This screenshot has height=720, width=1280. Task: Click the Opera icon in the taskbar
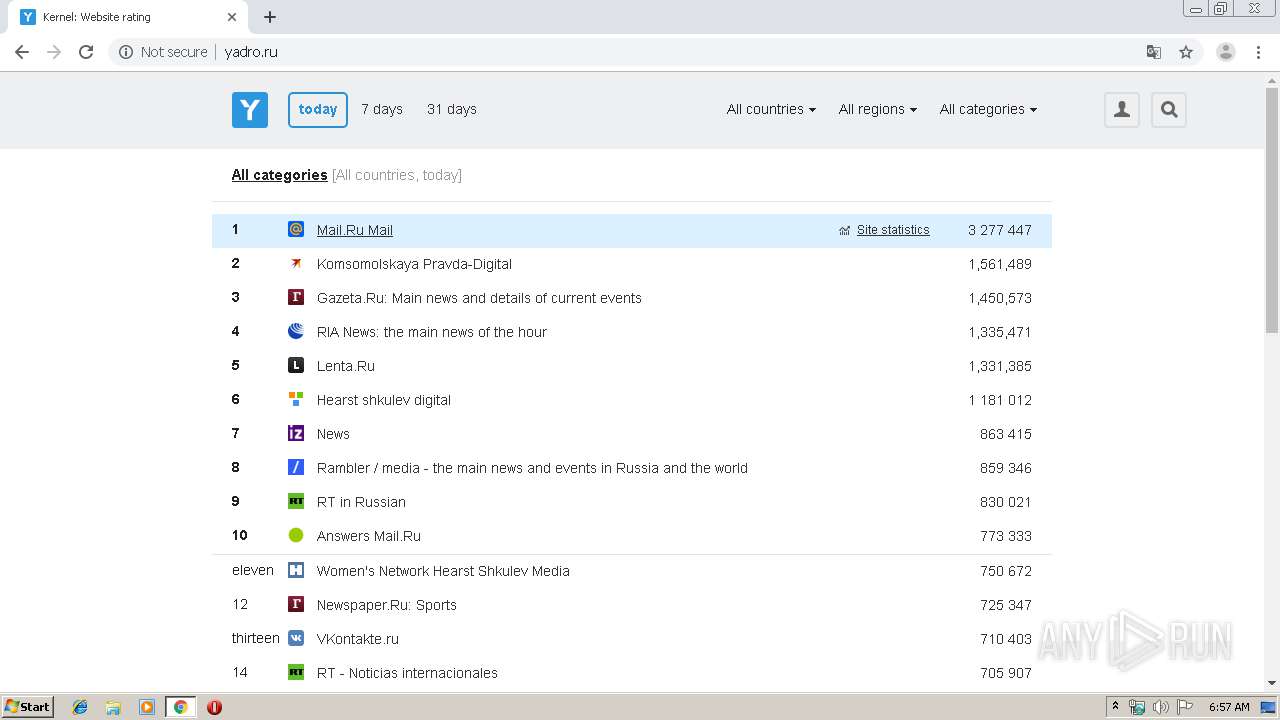click(214, 707)
